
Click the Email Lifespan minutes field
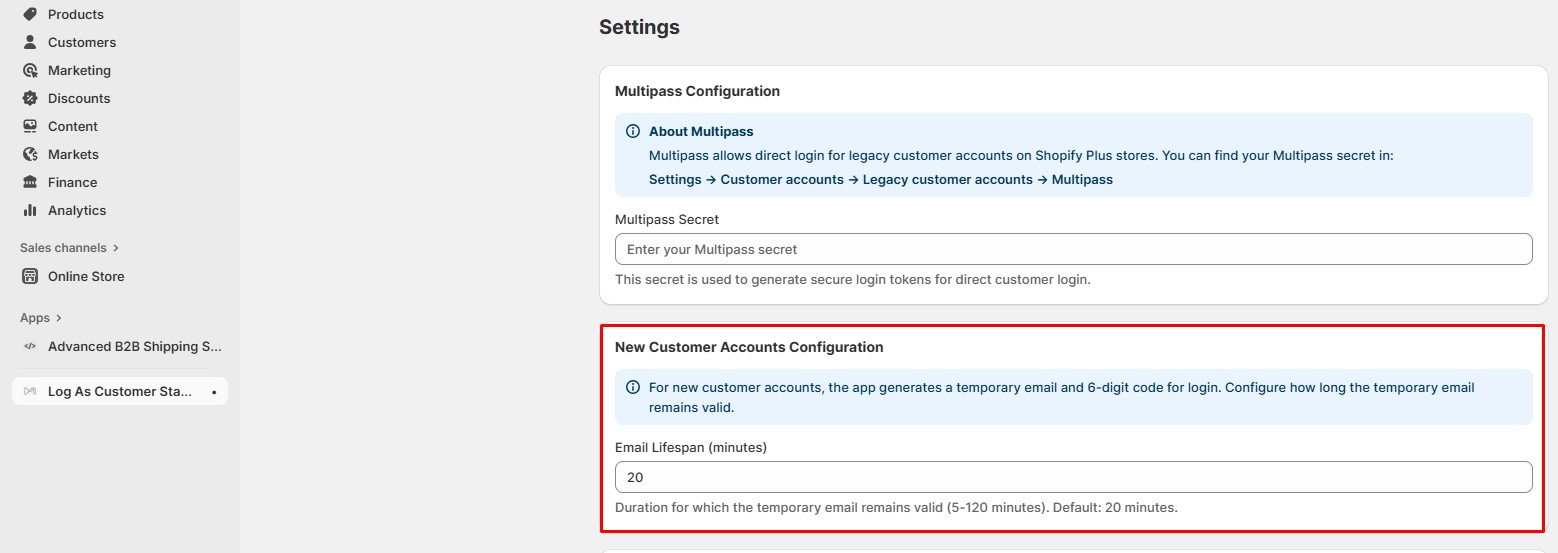pos(1073,477)
